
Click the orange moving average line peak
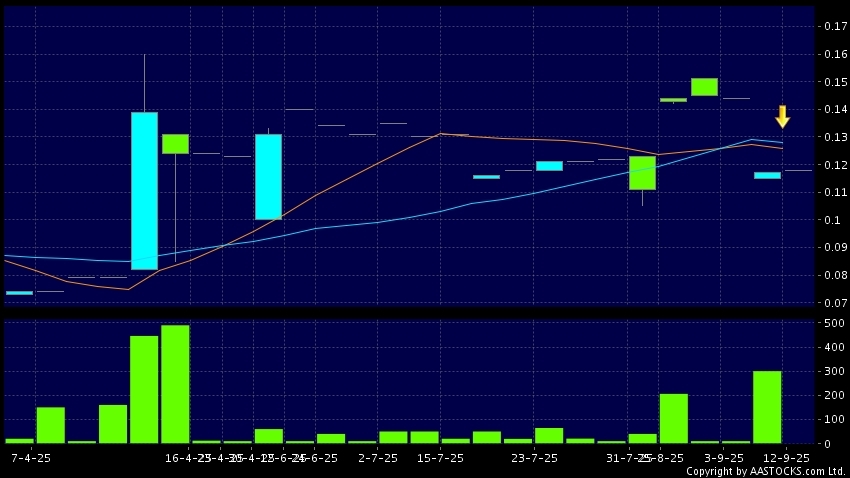coord(440,133)
